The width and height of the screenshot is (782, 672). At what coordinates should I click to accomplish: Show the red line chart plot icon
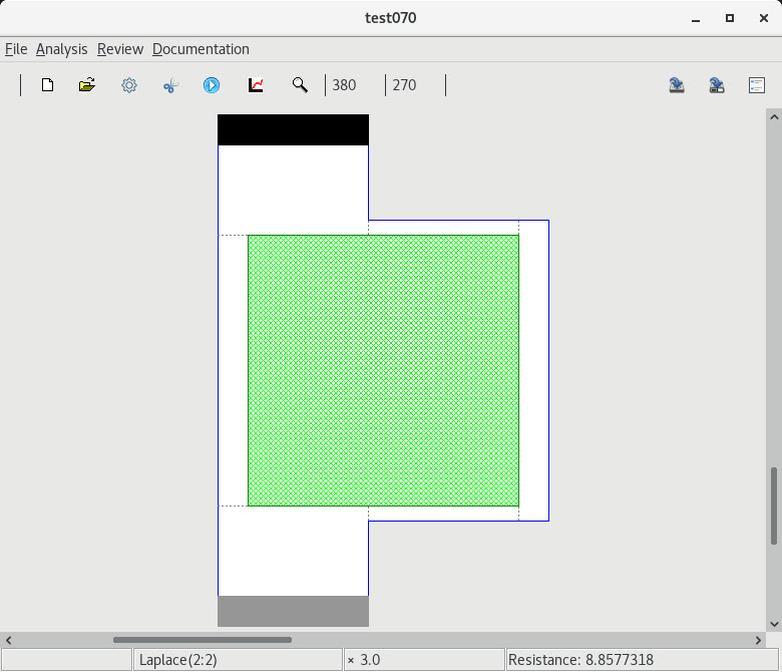click(x=256, y=85)
